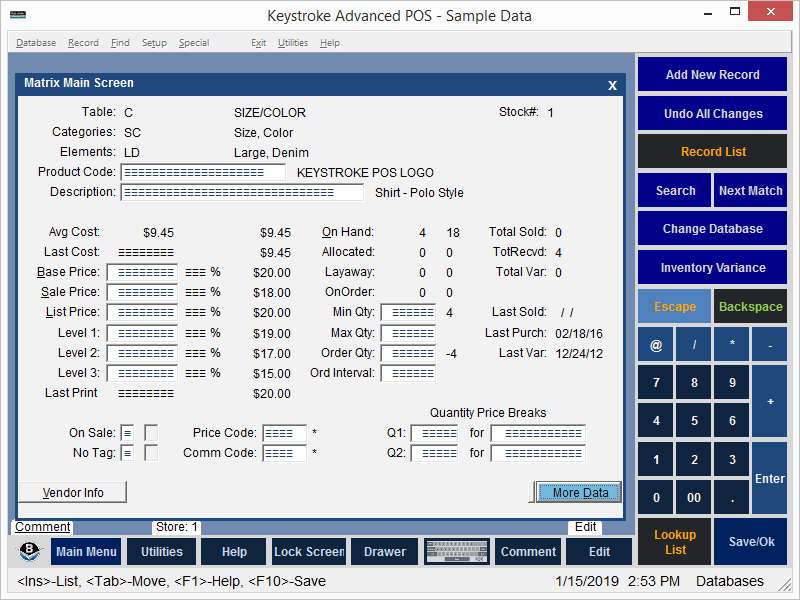The image size is (800, 600).
Task: Click the More Data button
Action: (x=575, y=492)
